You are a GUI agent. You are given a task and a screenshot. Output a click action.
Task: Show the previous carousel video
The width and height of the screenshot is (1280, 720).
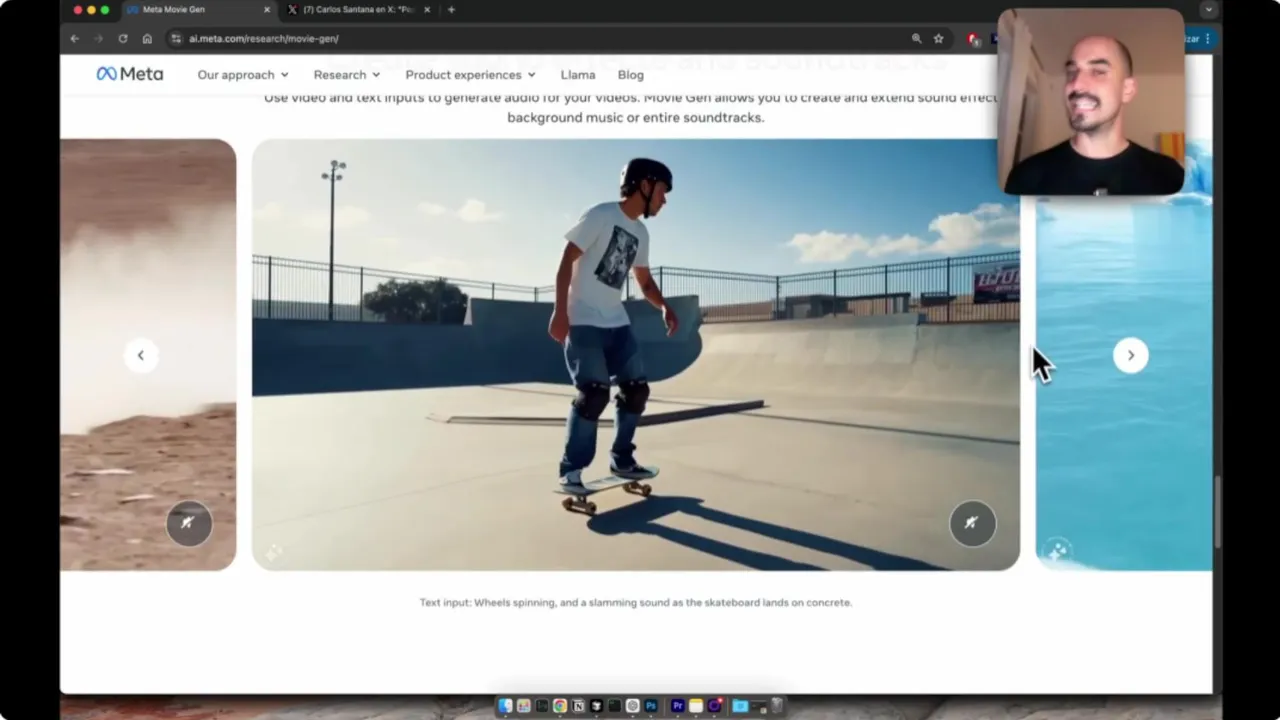[141, 355]
